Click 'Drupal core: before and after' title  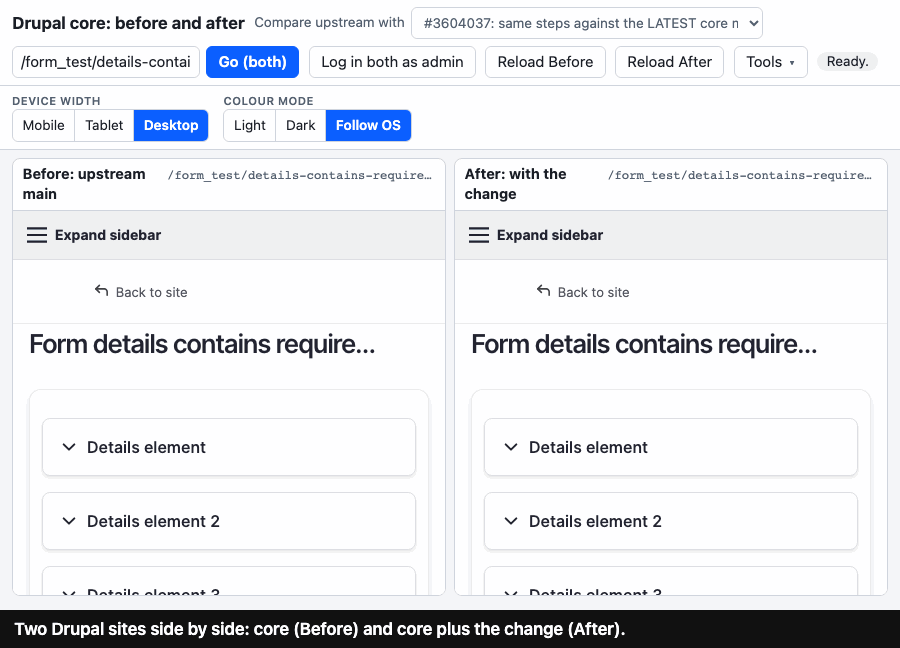[x=129, y=23]
